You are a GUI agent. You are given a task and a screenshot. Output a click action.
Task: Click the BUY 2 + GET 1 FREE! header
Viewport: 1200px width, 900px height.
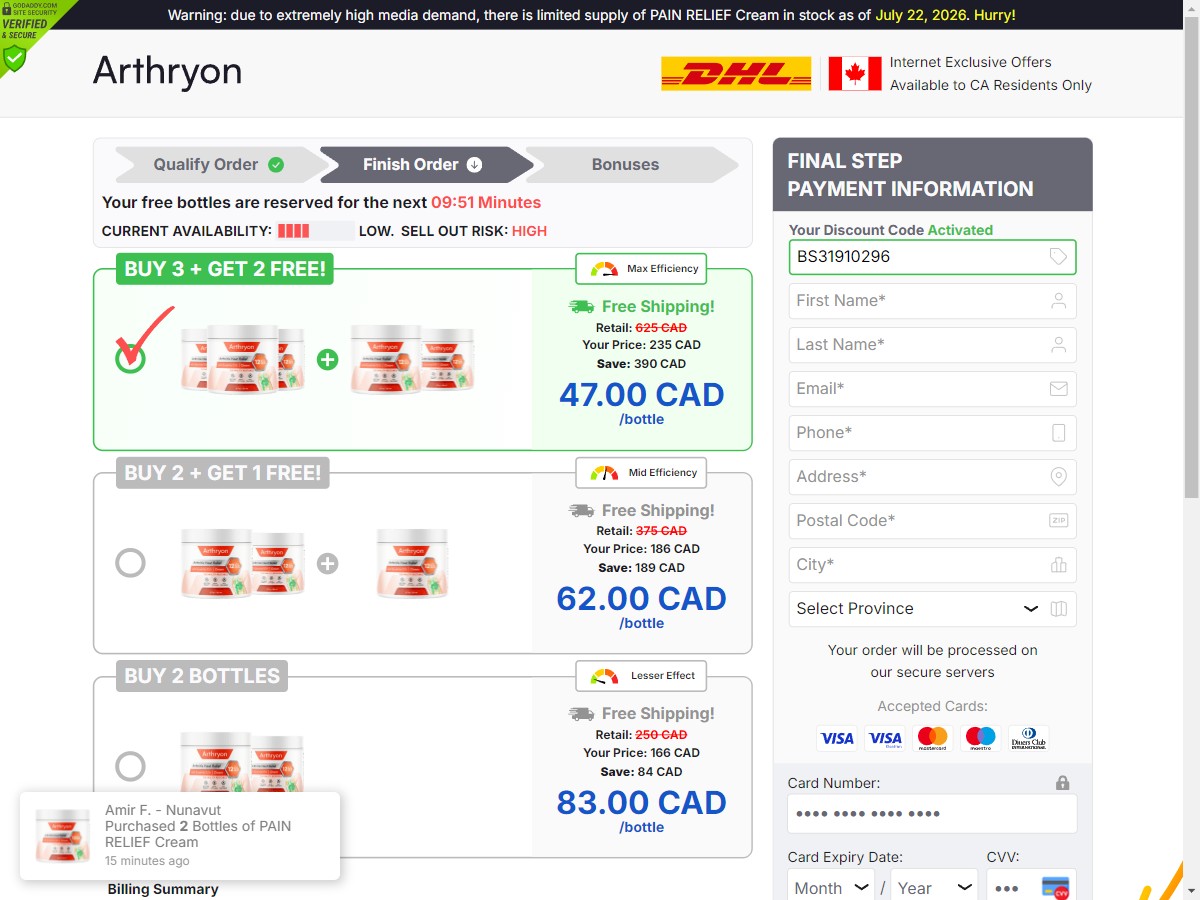click(x=223, y=473)
